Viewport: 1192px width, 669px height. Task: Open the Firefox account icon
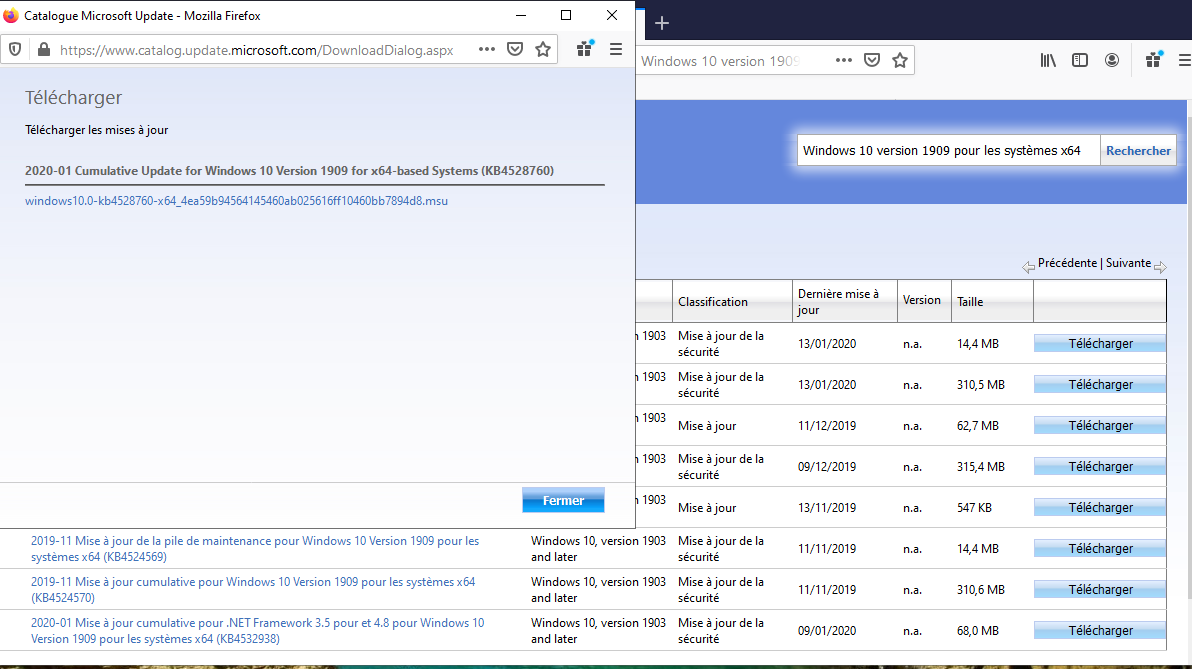pyautogui.click(x=1111, y=60)
